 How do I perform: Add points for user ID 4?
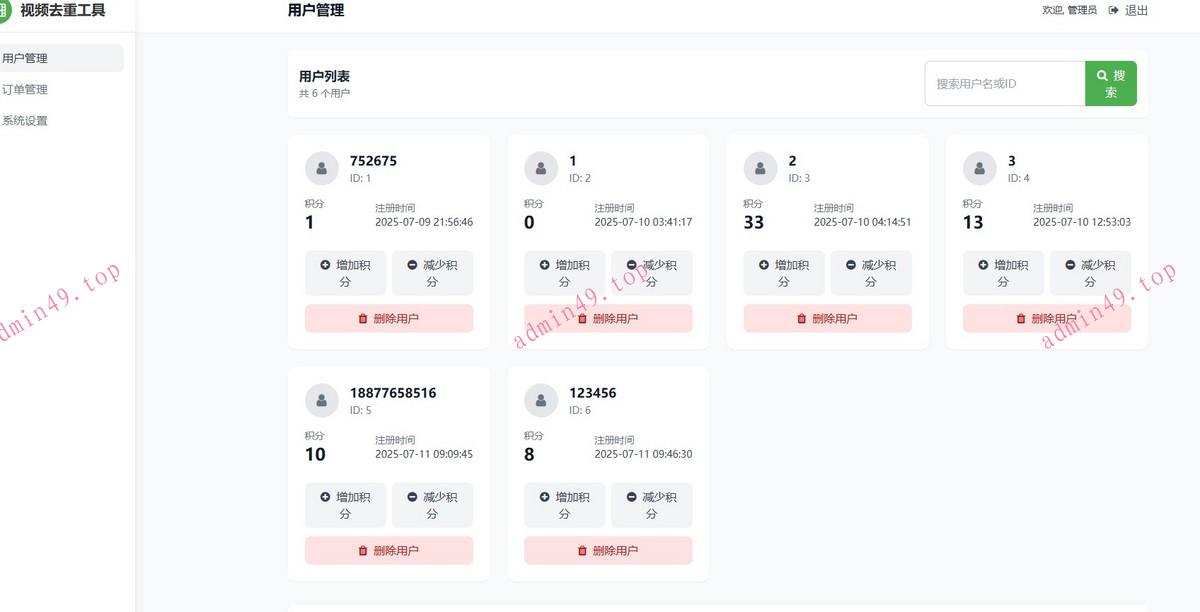point(1003,273)
